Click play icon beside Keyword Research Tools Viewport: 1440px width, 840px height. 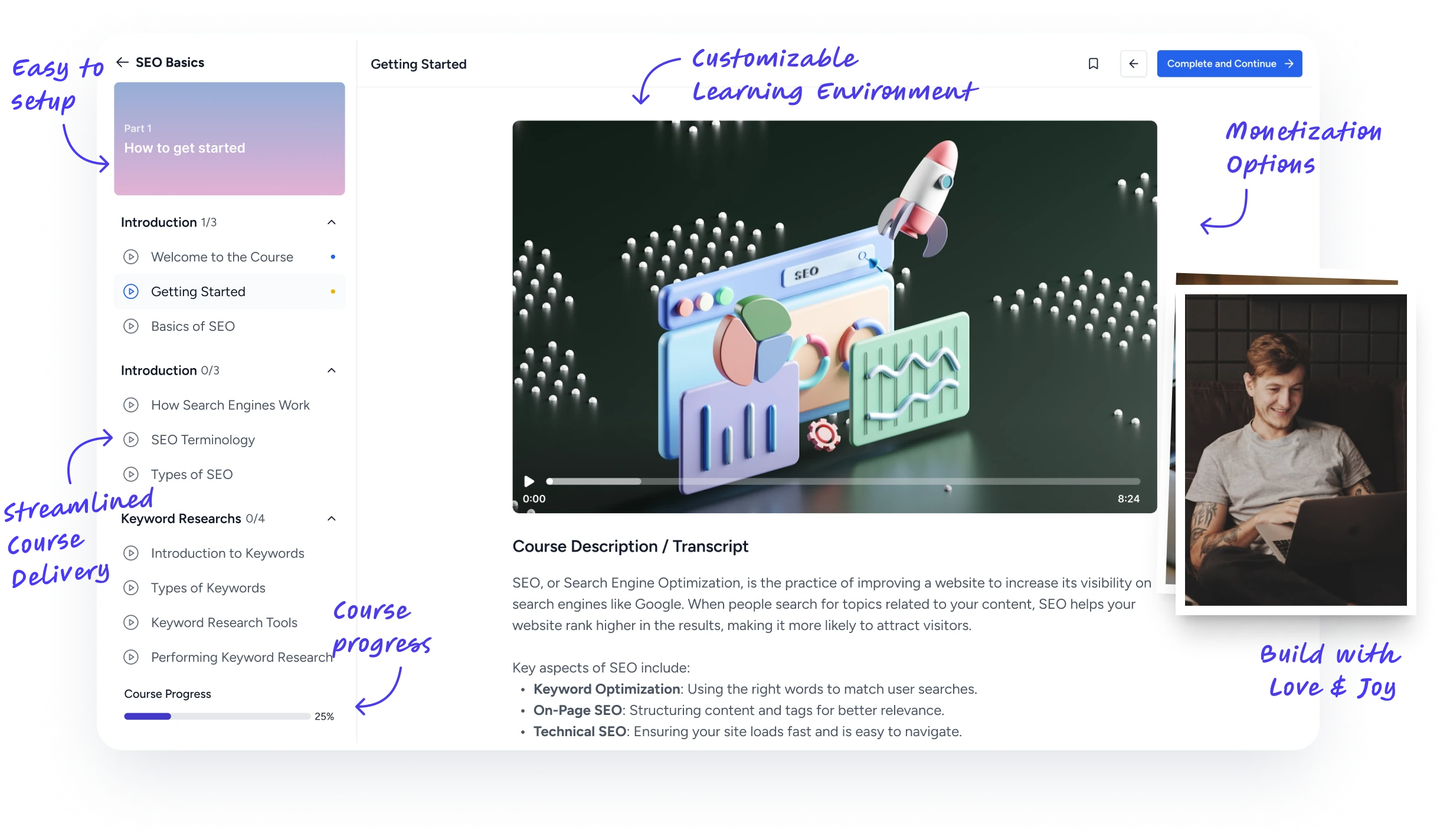(x=130, y=622)
